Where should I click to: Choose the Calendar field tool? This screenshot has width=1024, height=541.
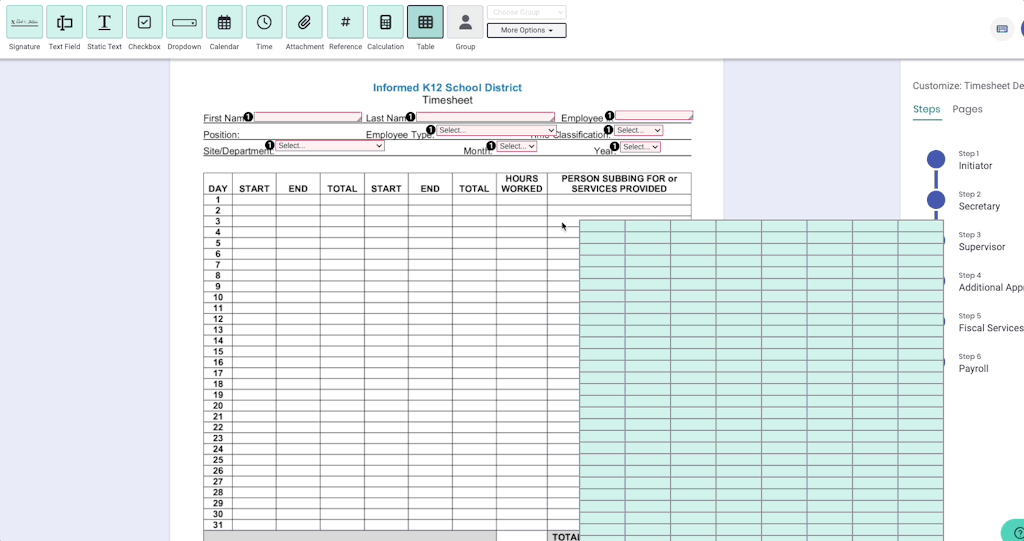click(x=224, y=22)
